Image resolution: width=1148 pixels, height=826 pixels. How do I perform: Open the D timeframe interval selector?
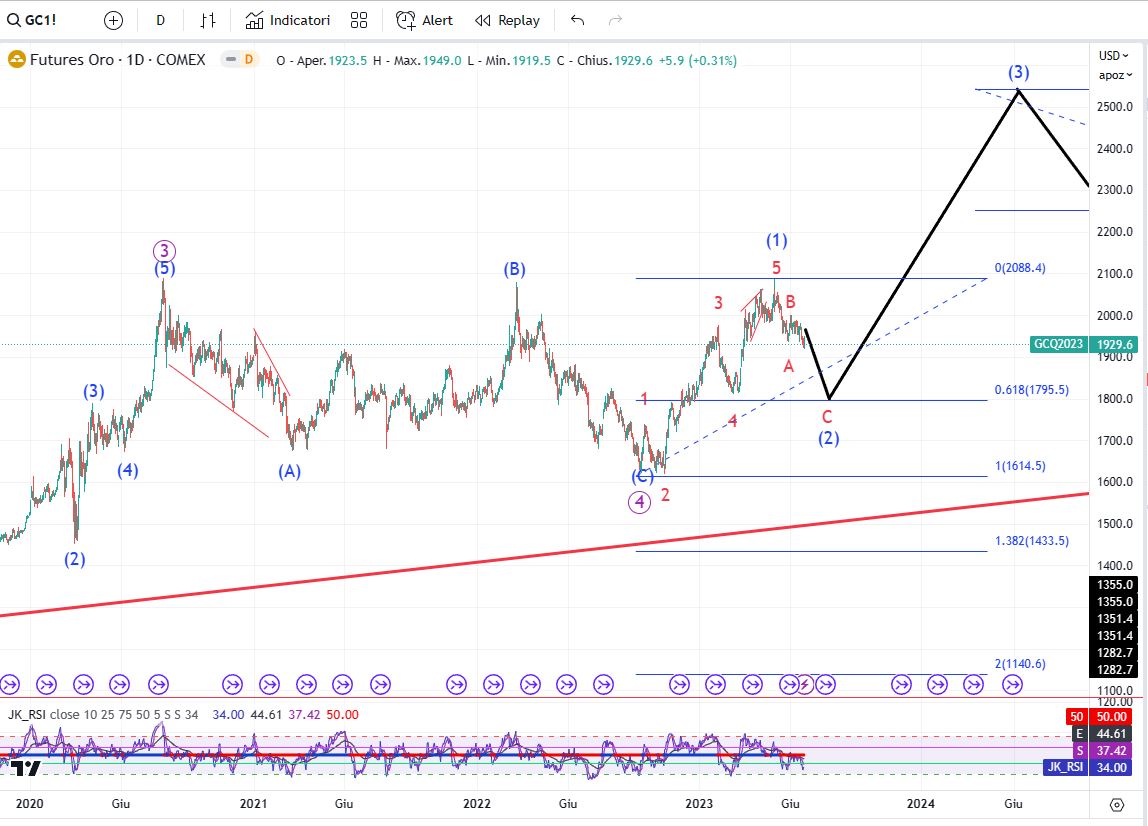[x=160, y=20]
